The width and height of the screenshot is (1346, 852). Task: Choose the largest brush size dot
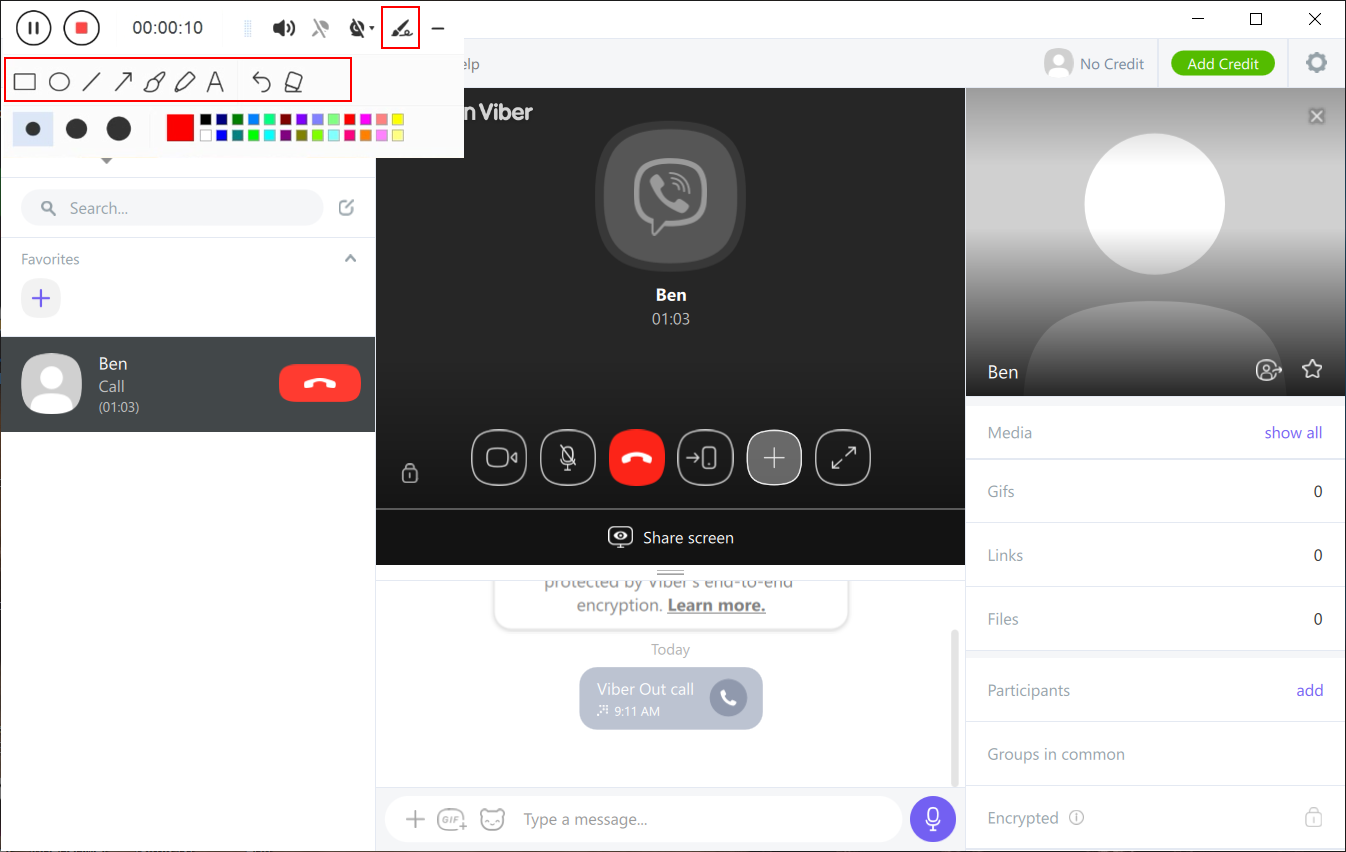click(119, 129)
